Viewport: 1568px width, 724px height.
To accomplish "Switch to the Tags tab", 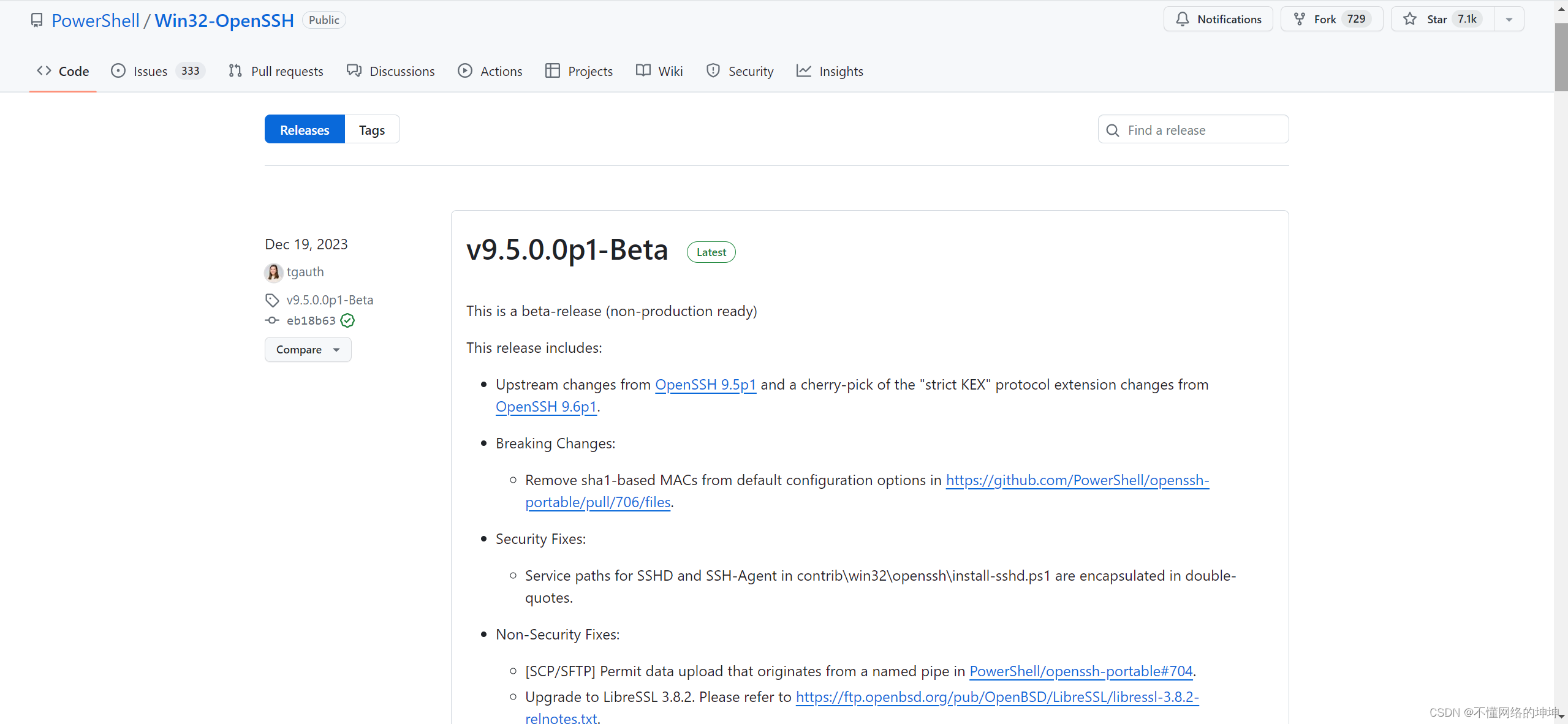I will tap(371, 130).
